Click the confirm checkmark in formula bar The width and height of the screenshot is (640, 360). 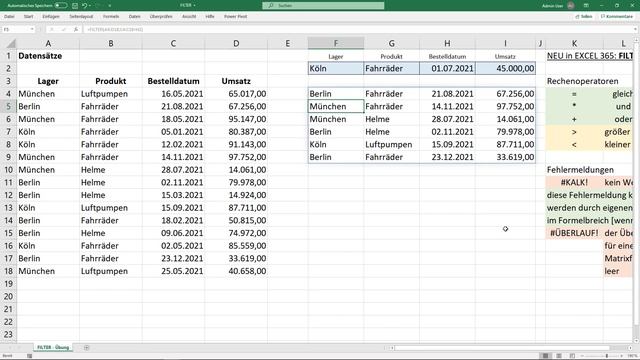click(x=64, y=29)
